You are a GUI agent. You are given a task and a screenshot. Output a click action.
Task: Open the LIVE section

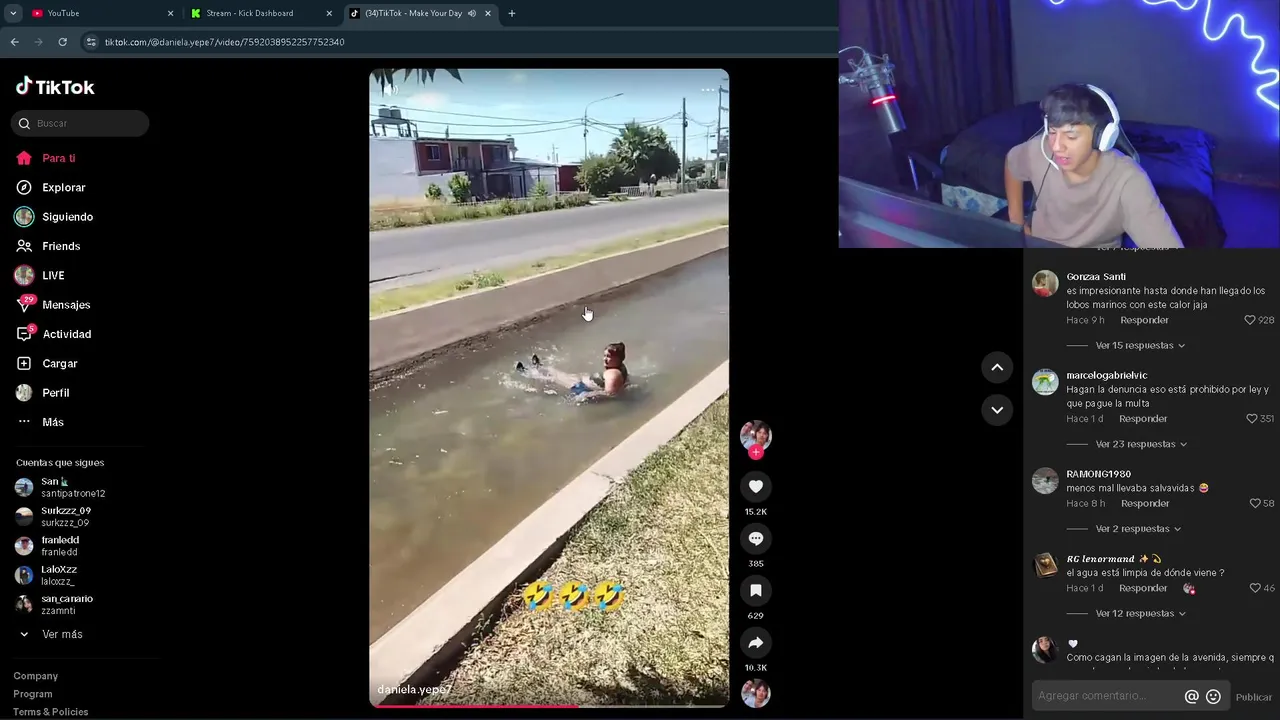[40, 275]
